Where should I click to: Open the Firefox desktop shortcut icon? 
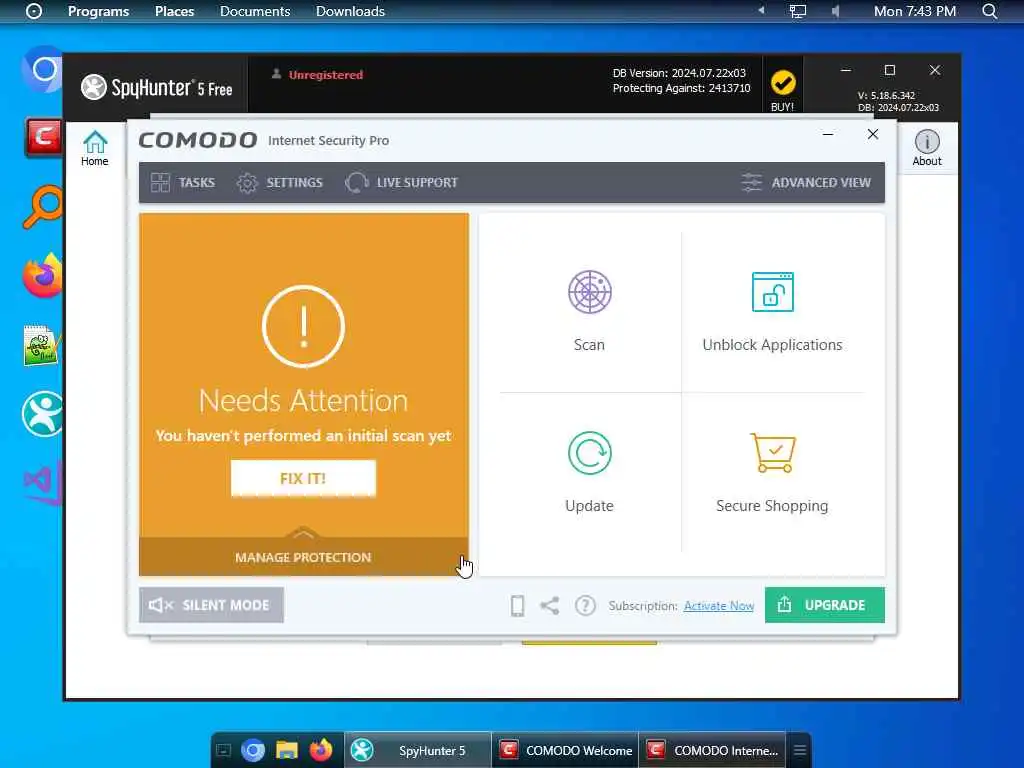[x=43, y=276]
